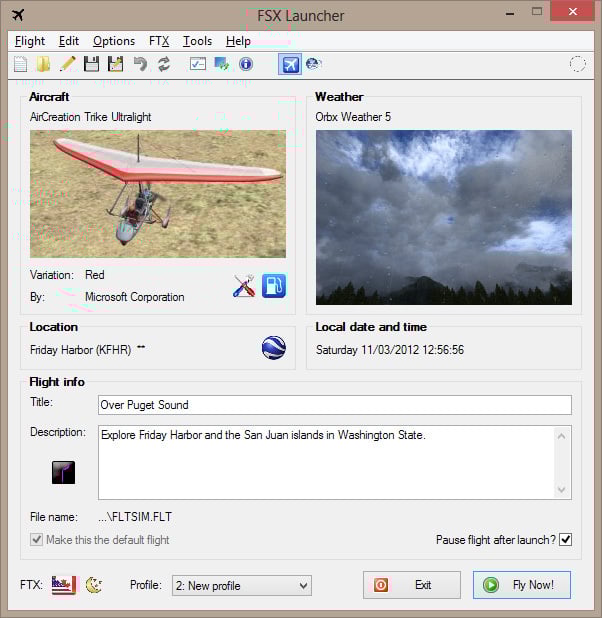Click the ...\FLTSIM.FLT file name text
Screen dimensions: 602x618
tap(135, 517)
